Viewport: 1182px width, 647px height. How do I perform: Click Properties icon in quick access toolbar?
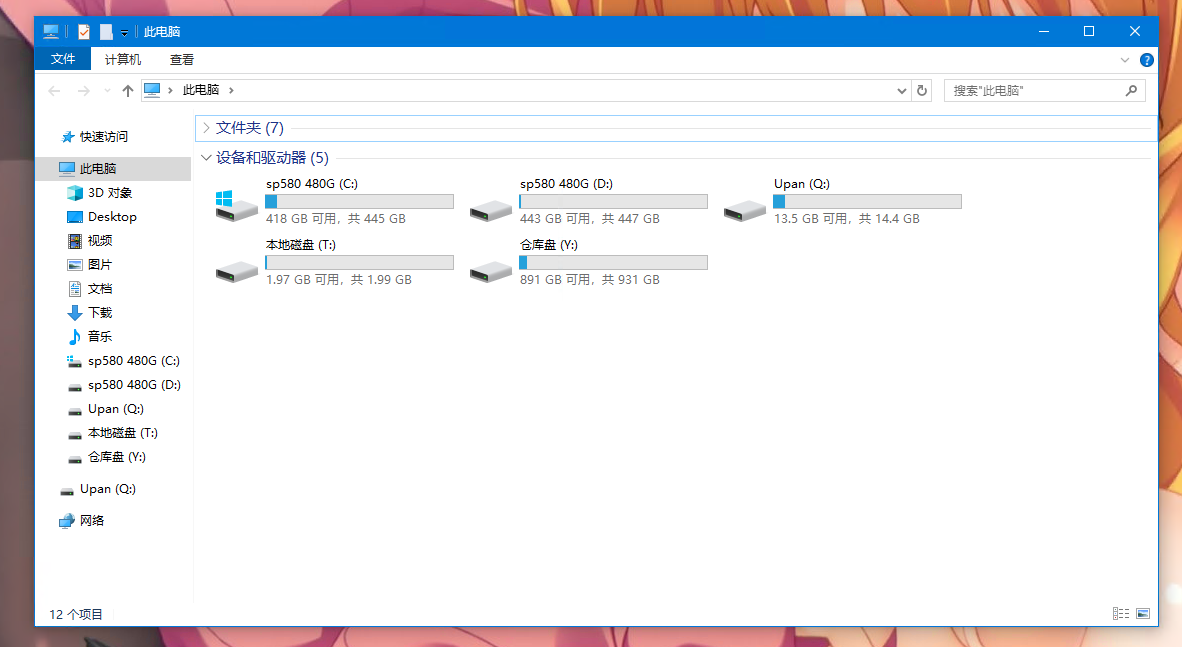[x=84, y=32]
